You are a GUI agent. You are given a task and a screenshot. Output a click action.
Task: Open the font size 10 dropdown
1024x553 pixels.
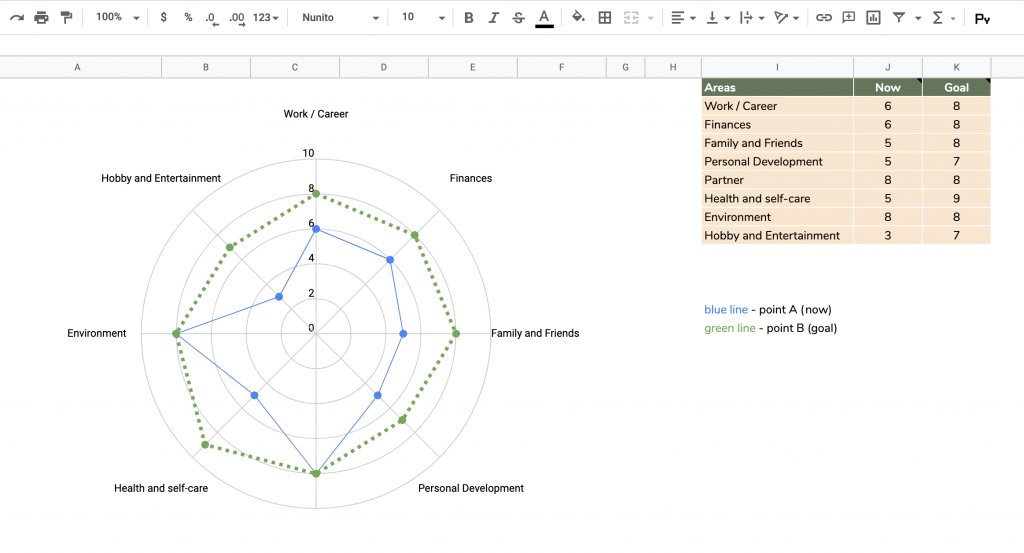[x=423, y=18]
